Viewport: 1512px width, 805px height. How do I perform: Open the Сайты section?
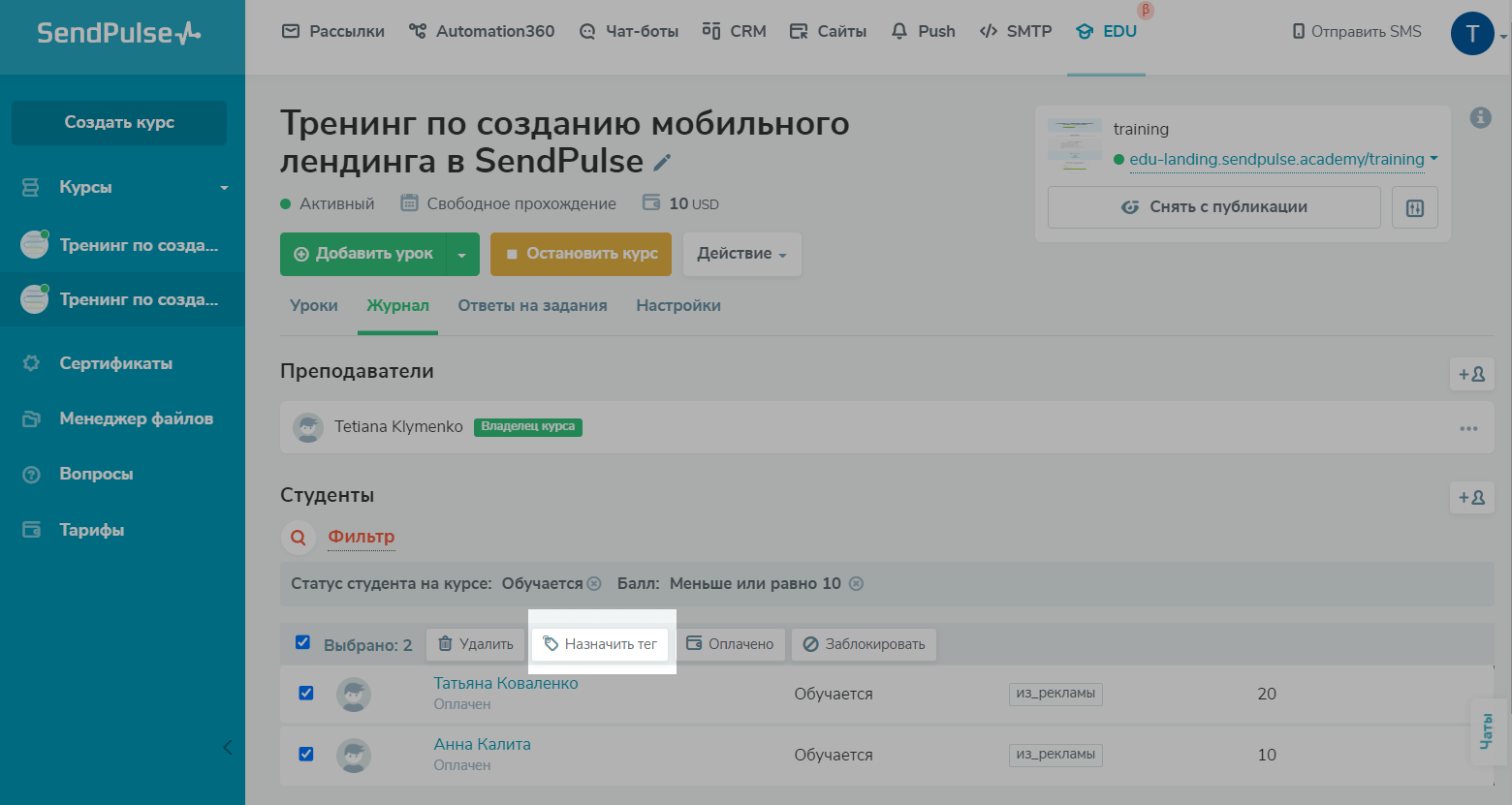pos(828,32)
